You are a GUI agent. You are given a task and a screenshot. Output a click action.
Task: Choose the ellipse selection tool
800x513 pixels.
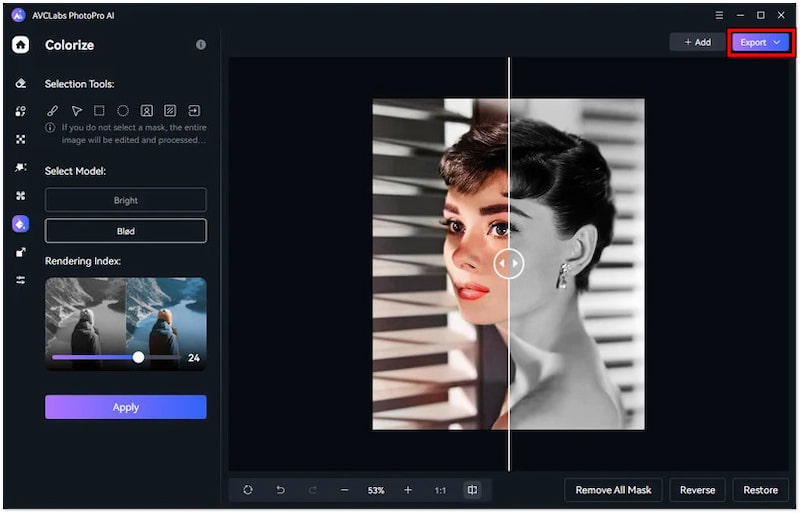point(123,111)
